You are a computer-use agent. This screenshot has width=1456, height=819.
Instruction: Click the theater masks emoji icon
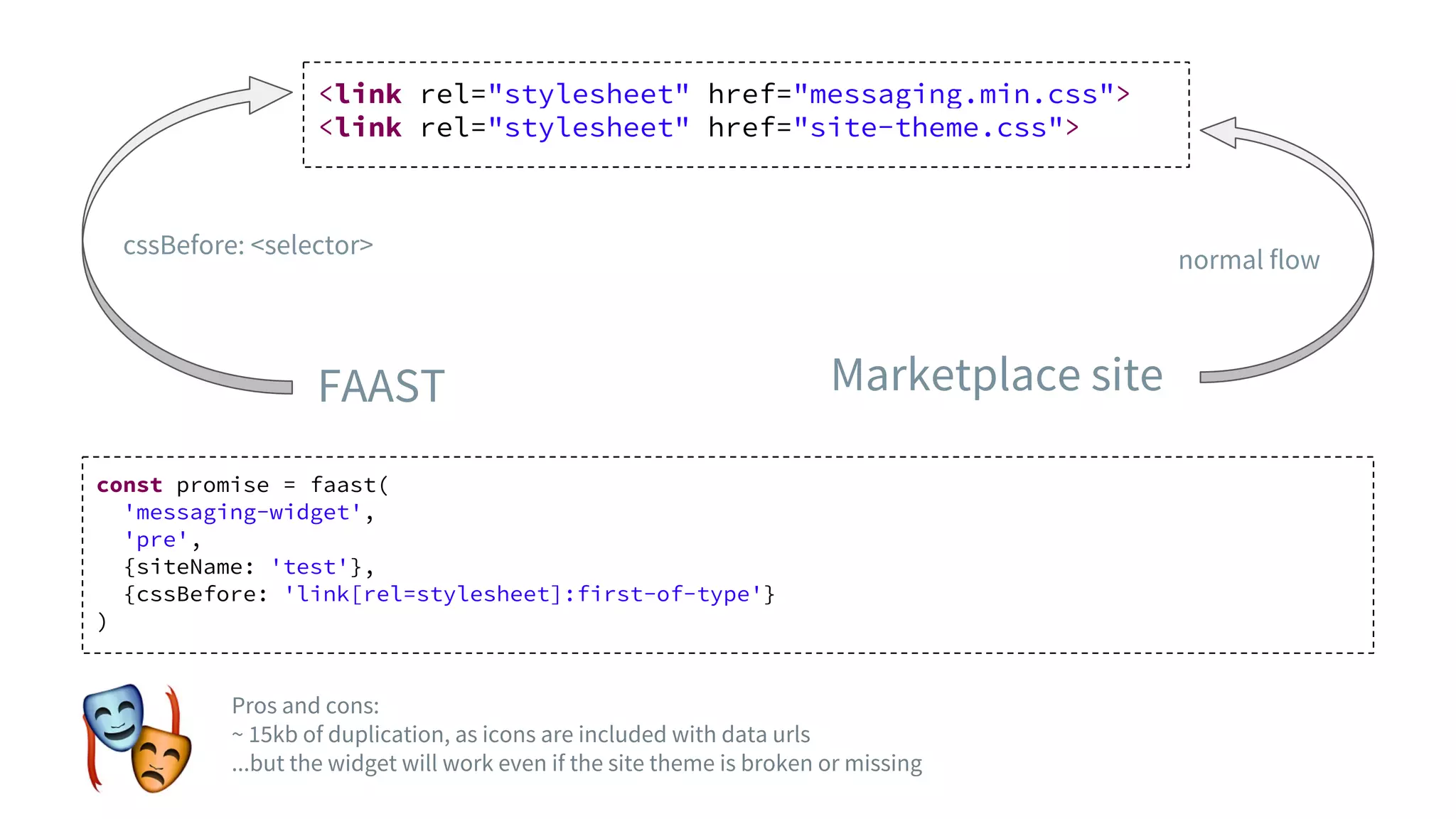[x=137, y=739]
